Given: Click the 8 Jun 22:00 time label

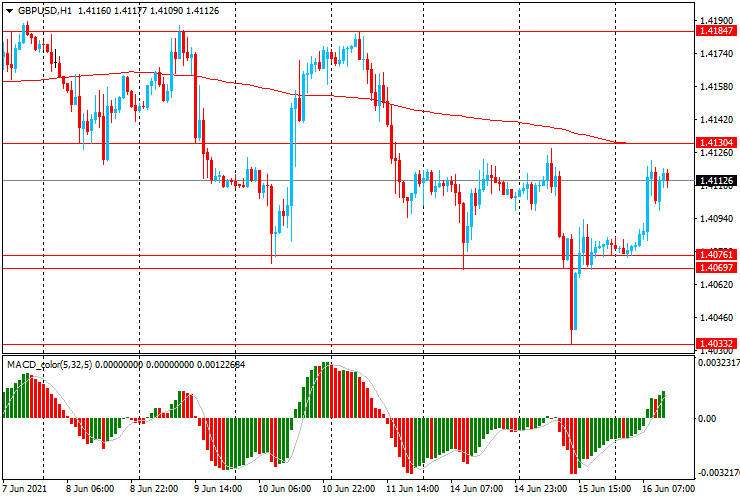Looking at the screenshot, I should (x=154, y=488).
